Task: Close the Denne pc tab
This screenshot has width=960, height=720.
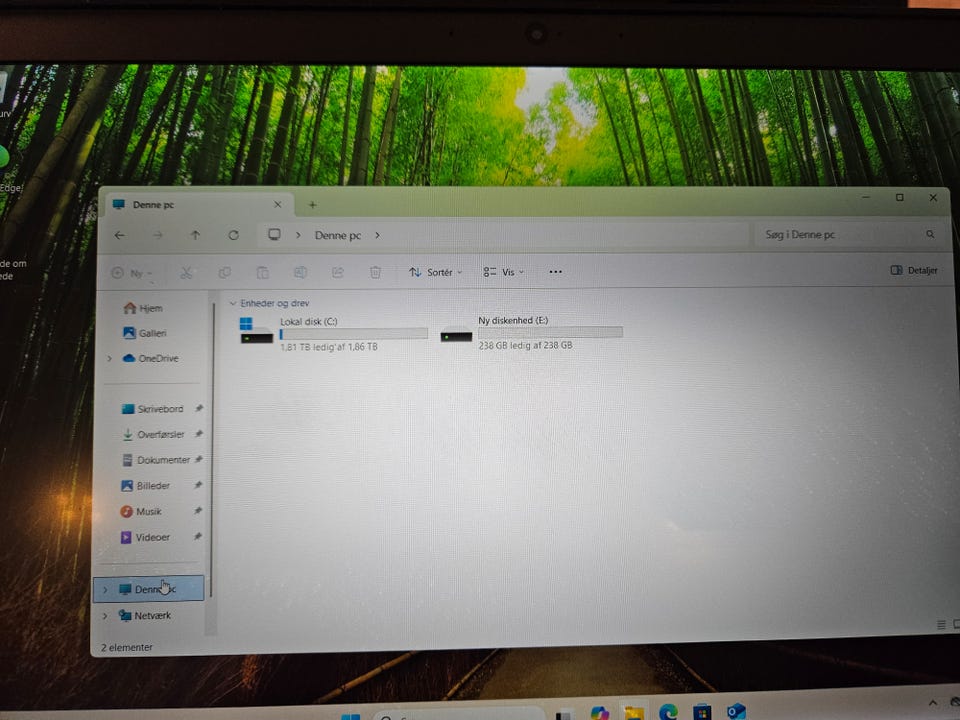Action: tap(277, 204)
